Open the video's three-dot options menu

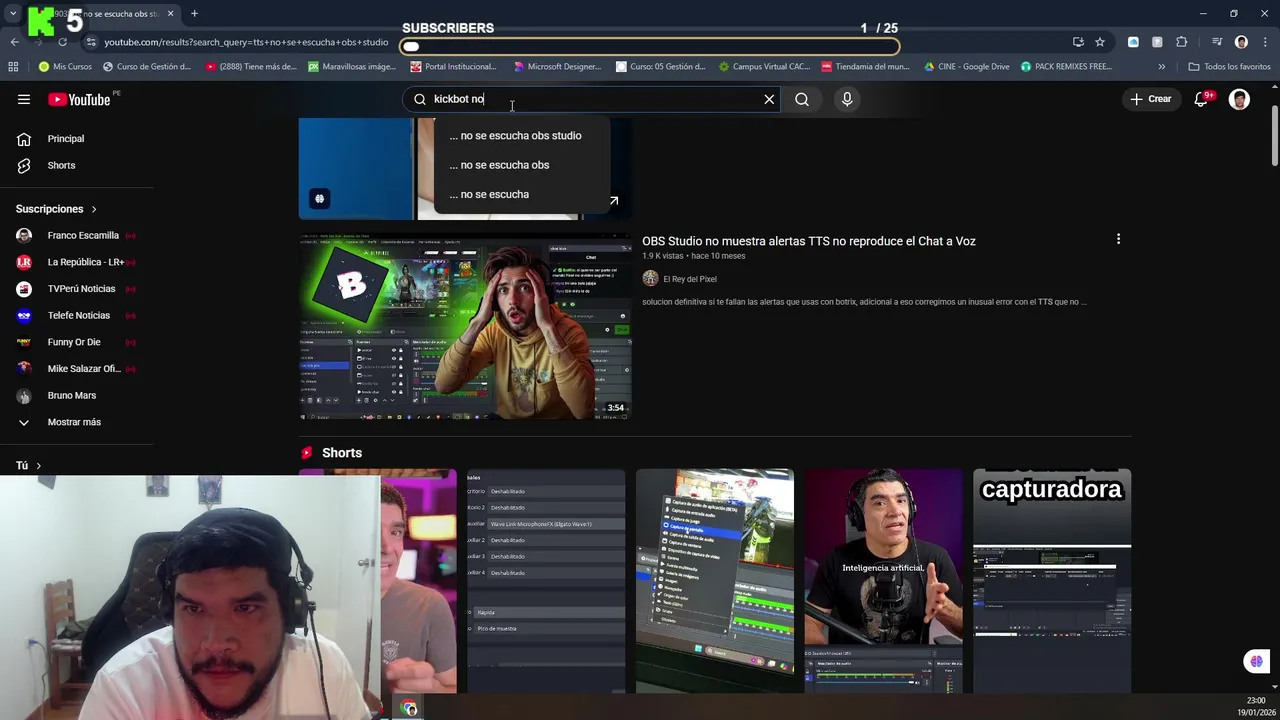[1118, 239]
